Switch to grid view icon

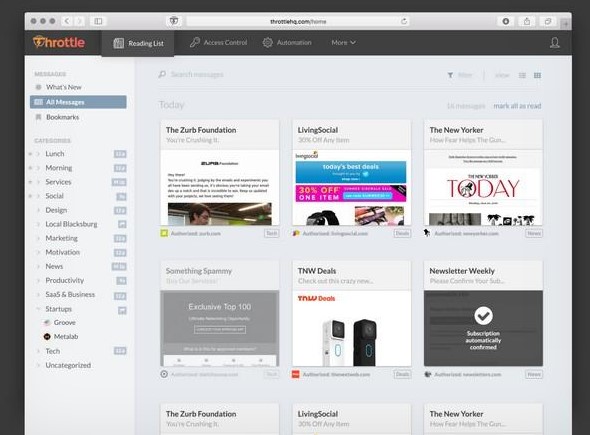537,75
